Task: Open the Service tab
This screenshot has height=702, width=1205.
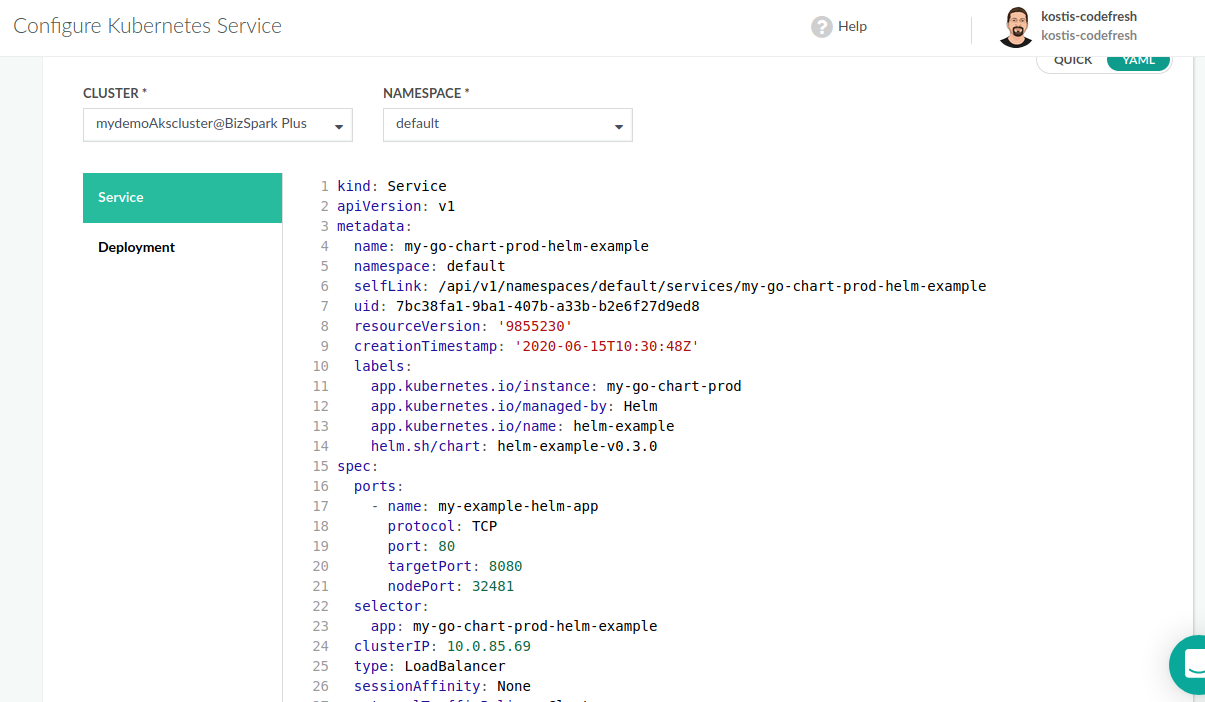Action: pos(182,198)
